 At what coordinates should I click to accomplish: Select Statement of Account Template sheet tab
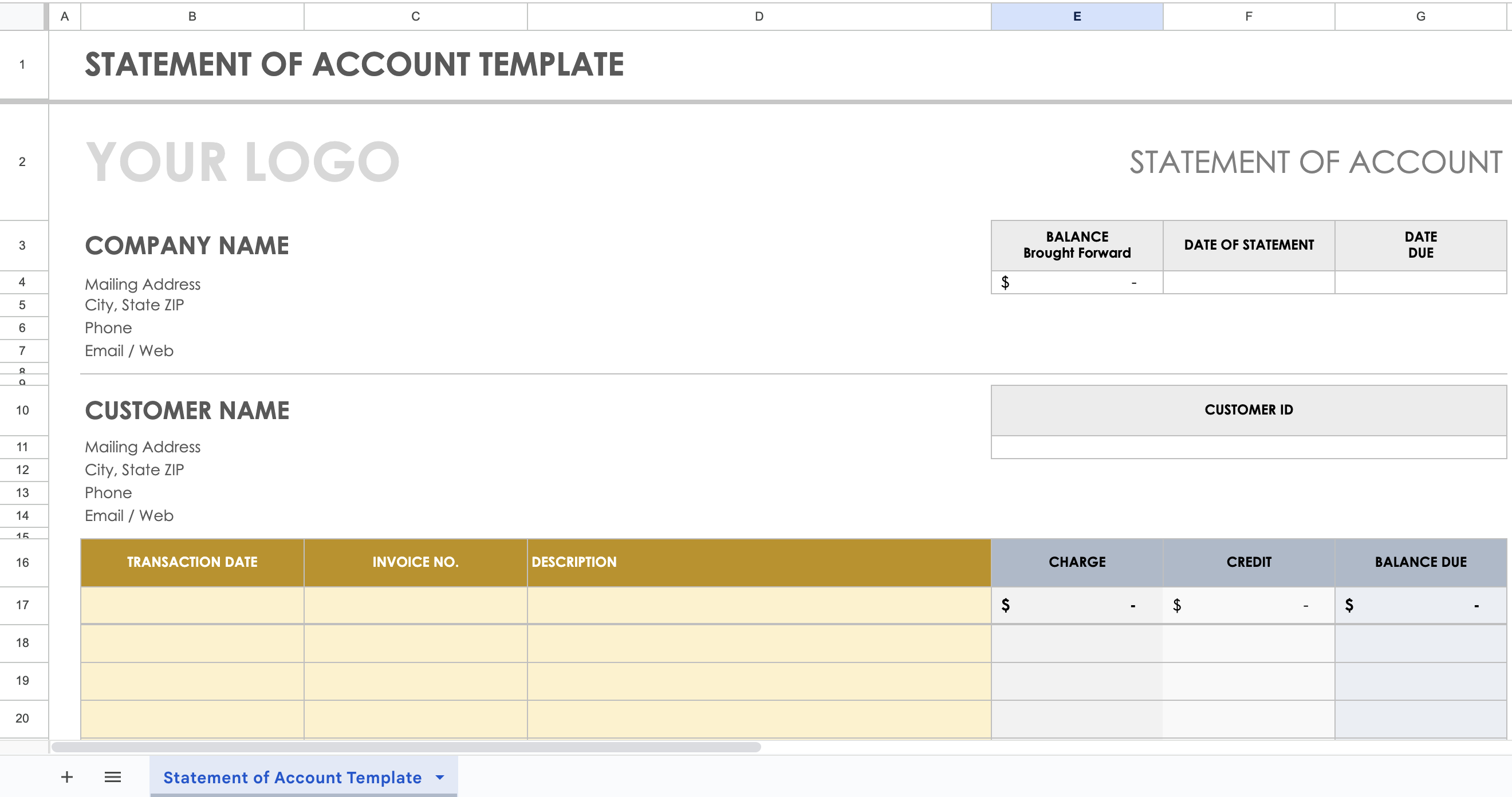click(x=292, y=777)
